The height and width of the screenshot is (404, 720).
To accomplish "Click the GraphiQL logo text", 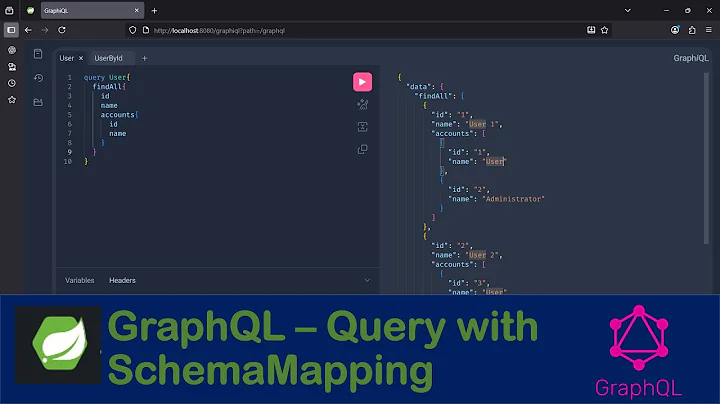I will click(691, 58).
